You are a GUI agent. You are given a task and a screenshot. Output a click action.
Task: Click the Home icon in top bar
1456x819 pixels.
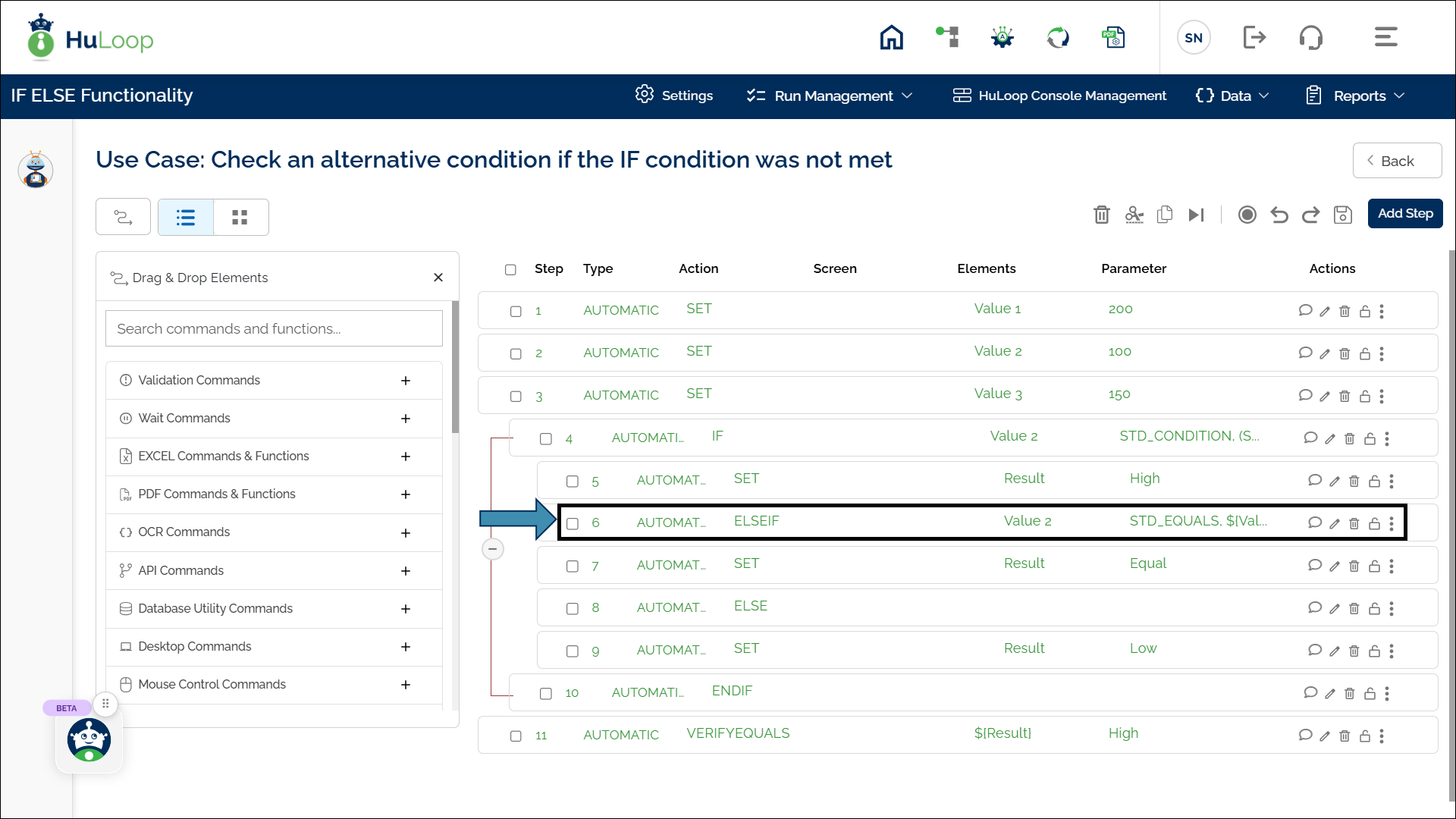point(891,37)
